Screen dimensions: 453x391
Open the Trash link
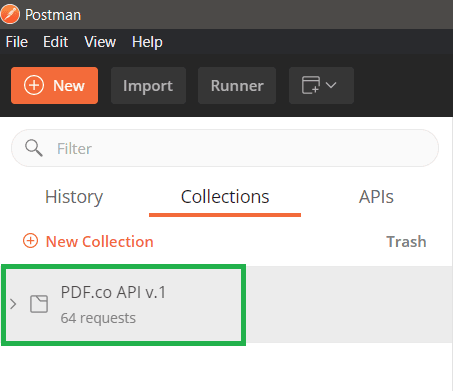point(406,241)
